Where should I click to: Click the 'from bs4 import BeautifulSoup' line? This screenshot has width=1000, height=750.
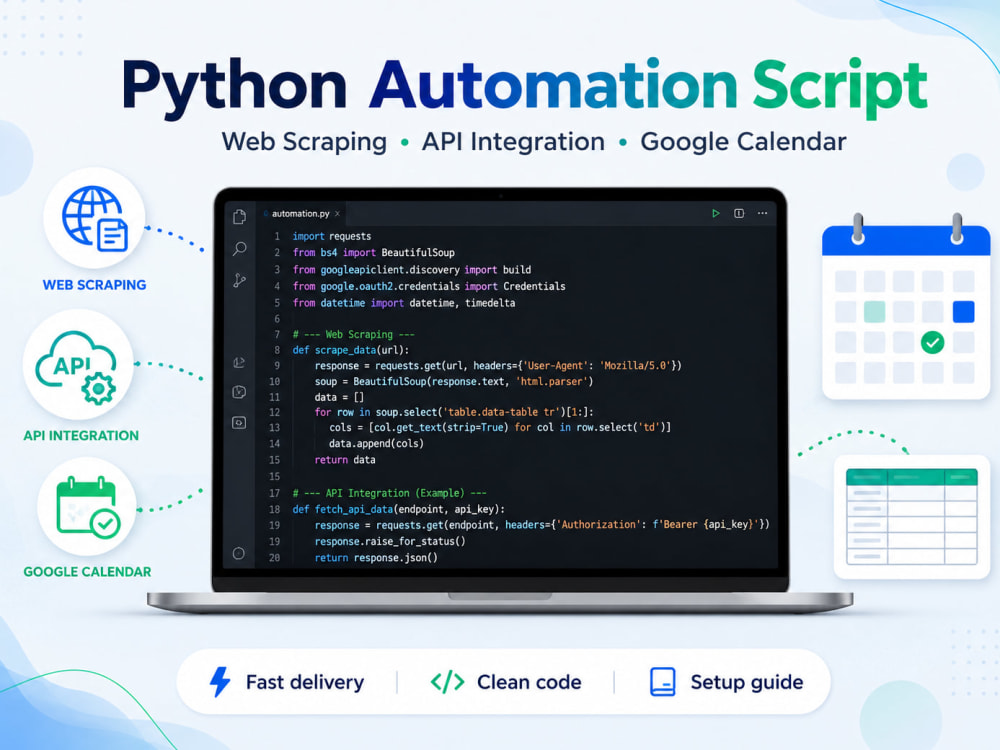[374, 253]
